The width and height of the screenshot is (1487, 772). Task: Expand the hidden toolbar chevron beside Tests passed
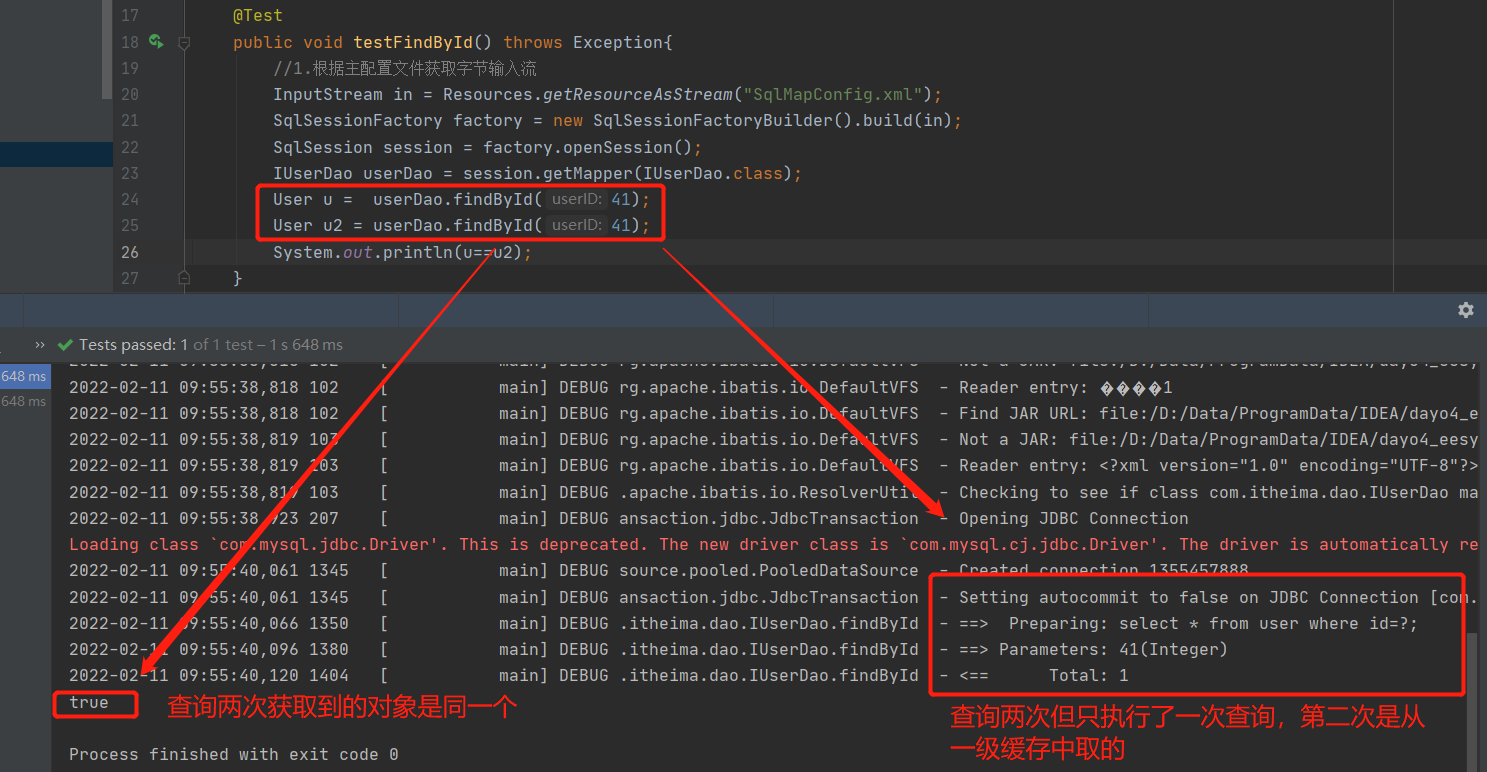40,345
